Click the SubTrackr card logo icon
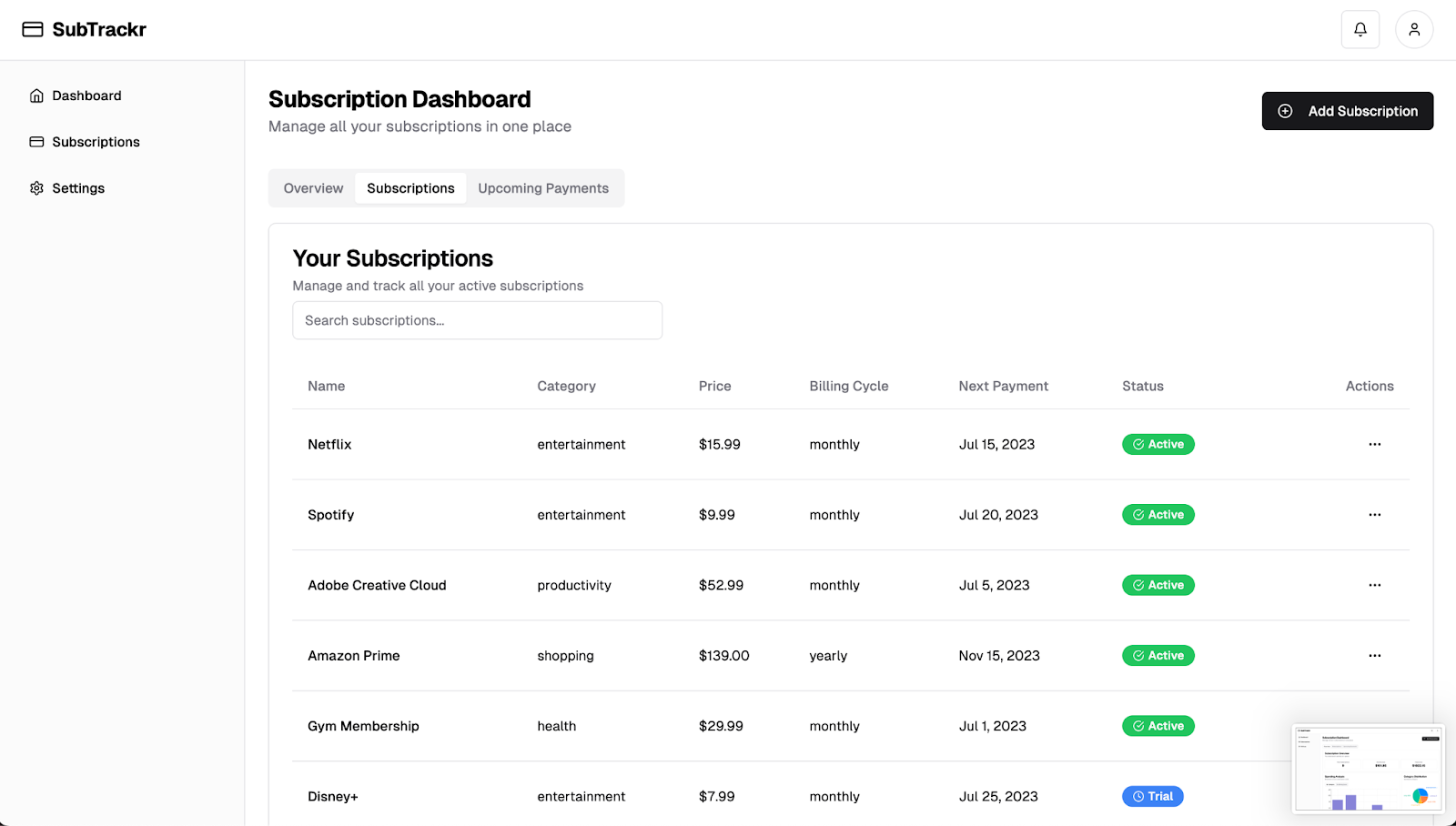Viewport: 1456px width, 826px height. [x=33, y=29]
